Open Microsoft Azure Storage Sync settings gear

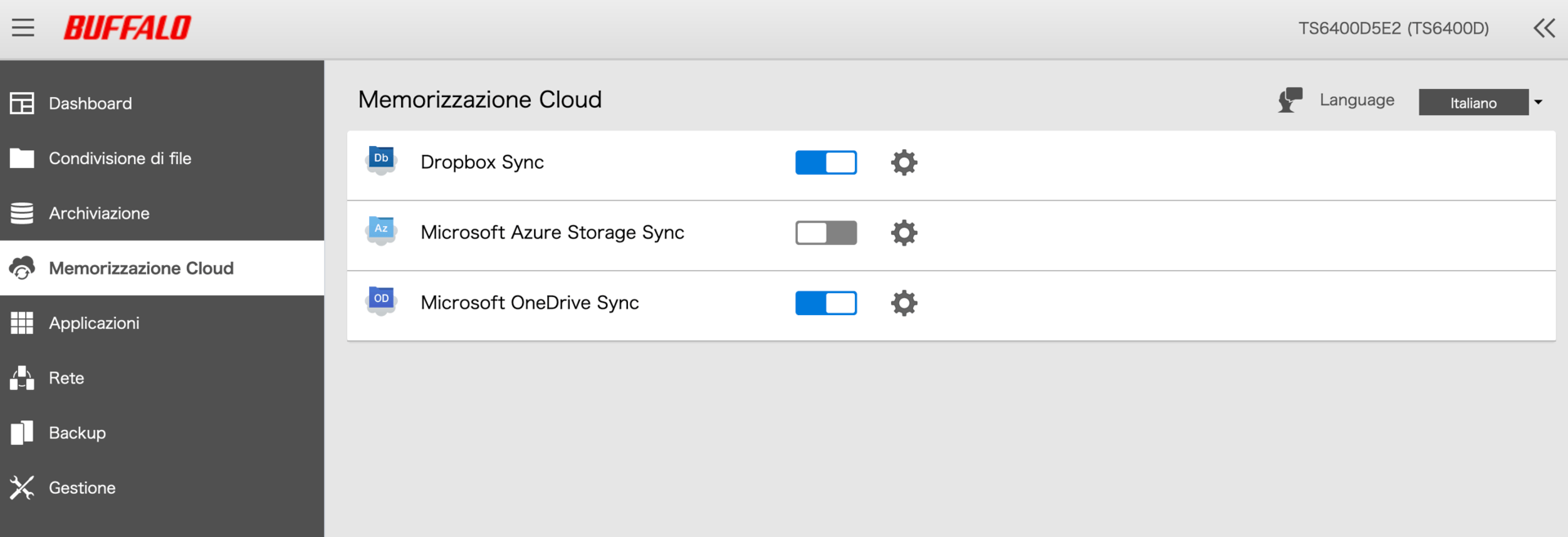(904, 233)
